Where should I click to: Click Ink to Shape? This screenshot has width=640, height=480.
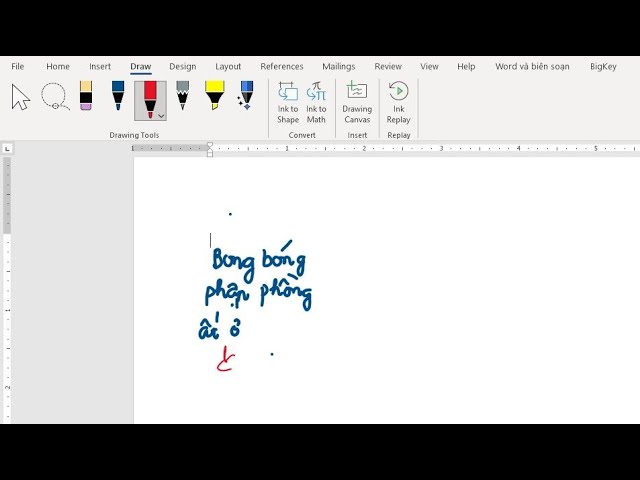[x=288, y=102]
